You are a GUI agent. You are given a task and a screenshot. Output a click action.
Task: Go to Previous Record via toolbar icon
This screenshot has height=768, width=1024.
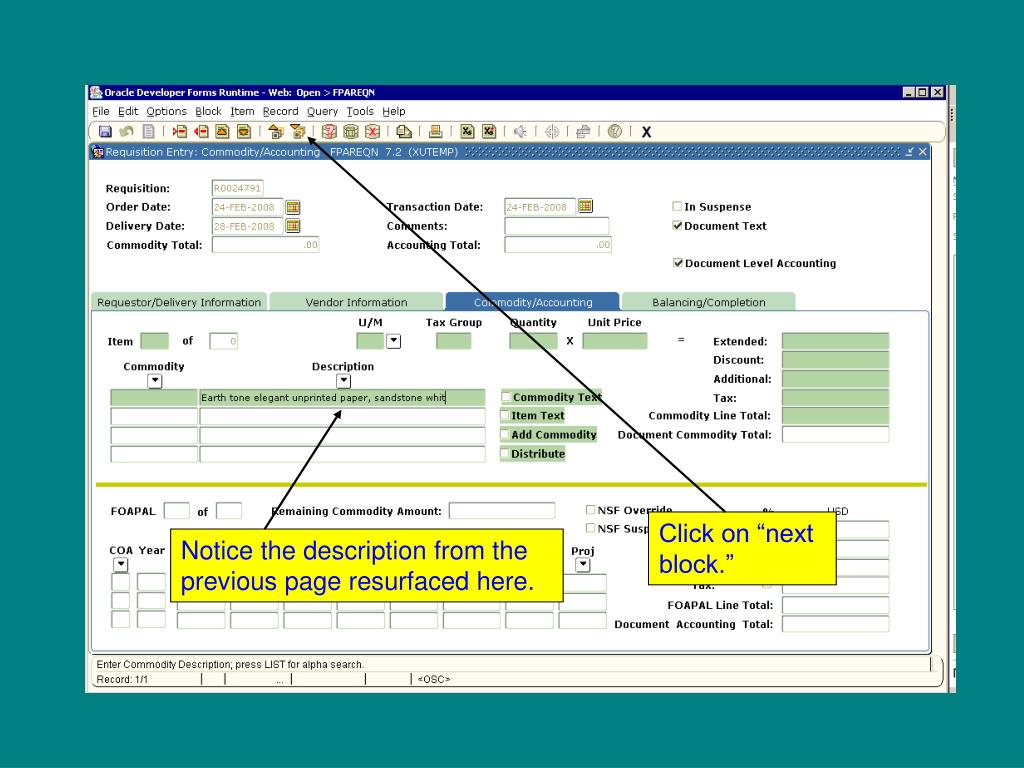click(223, 131)
